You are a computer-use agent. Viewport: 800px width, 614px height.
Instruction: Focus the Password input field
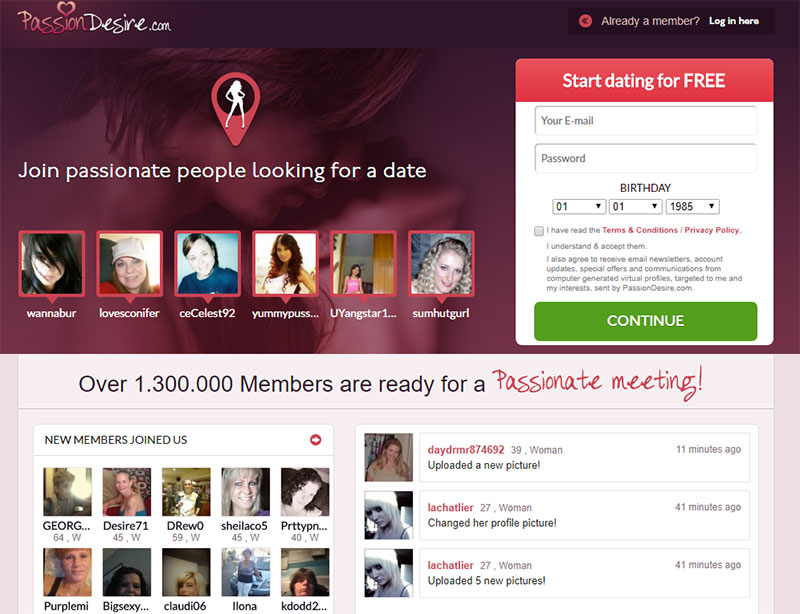tap(645, 158)
